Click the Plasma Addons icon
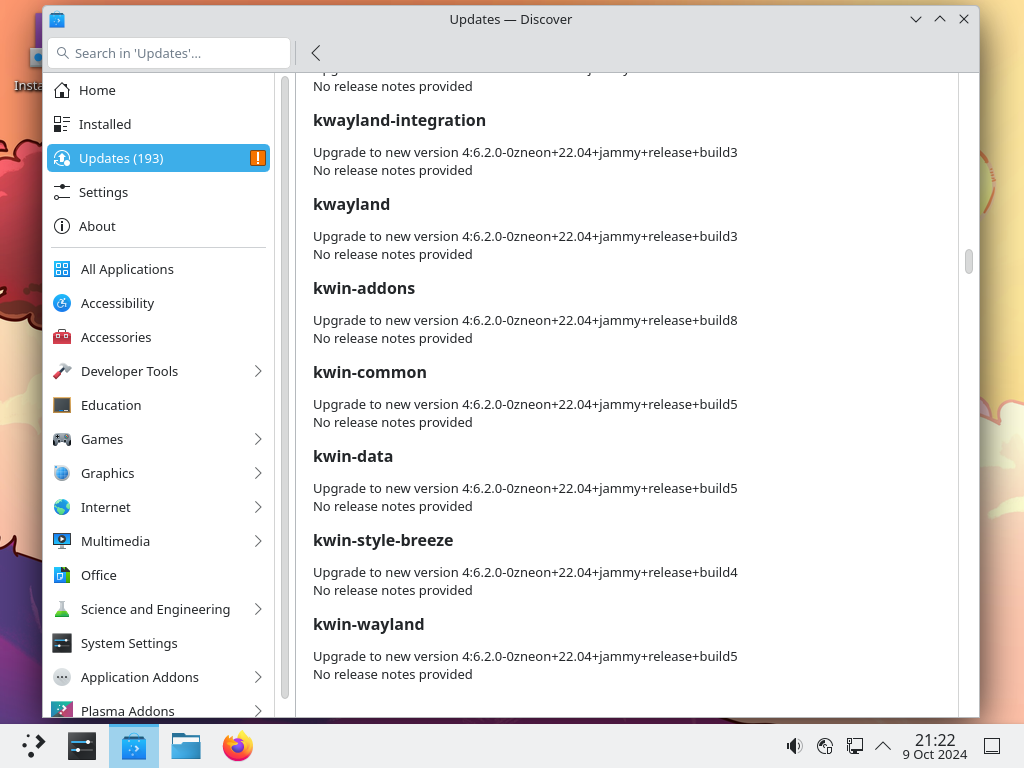This screenshot has width=1024, height=768. (62, 709)
